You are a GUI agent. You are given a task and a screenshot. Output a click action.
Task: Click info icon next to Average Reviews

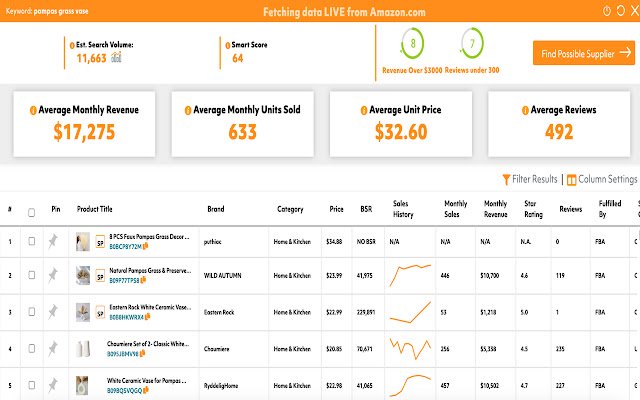tap(525, 110)
